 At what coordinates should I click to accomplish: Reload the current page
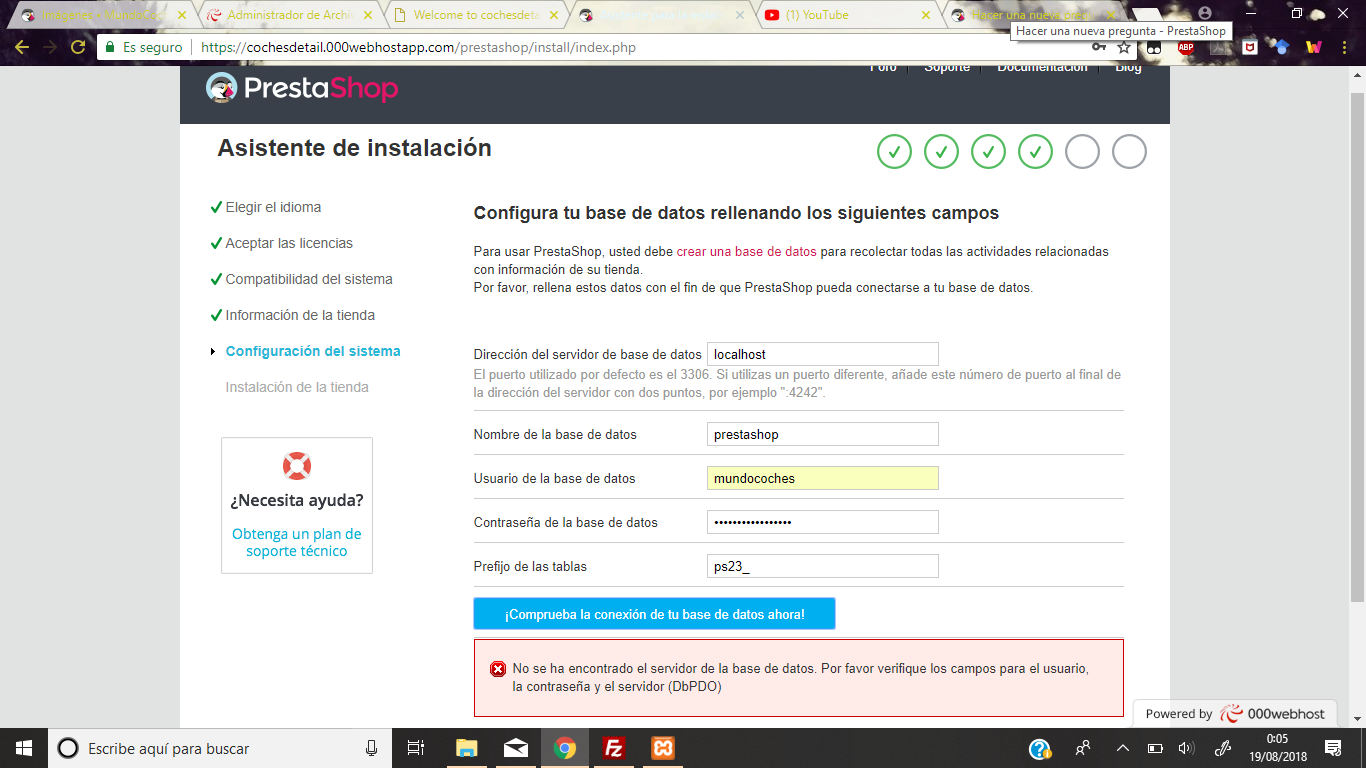[78, 47]
